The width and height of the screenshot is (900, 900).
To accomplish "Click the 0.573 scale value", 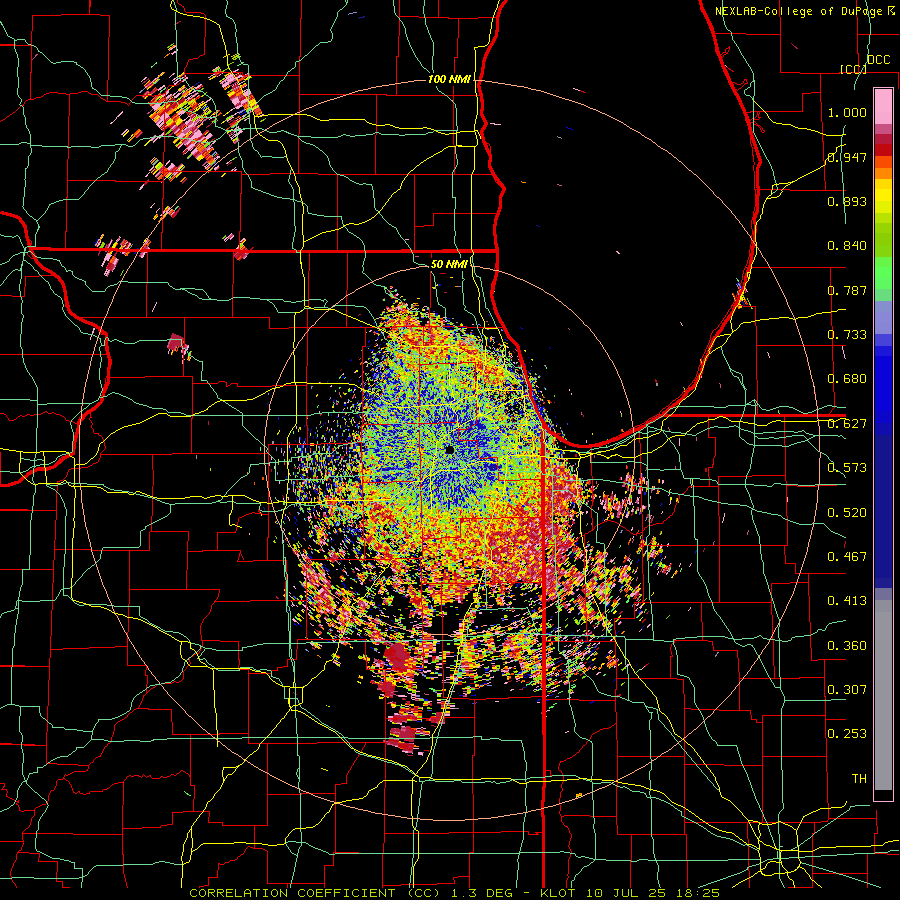I will coord(847,468).
